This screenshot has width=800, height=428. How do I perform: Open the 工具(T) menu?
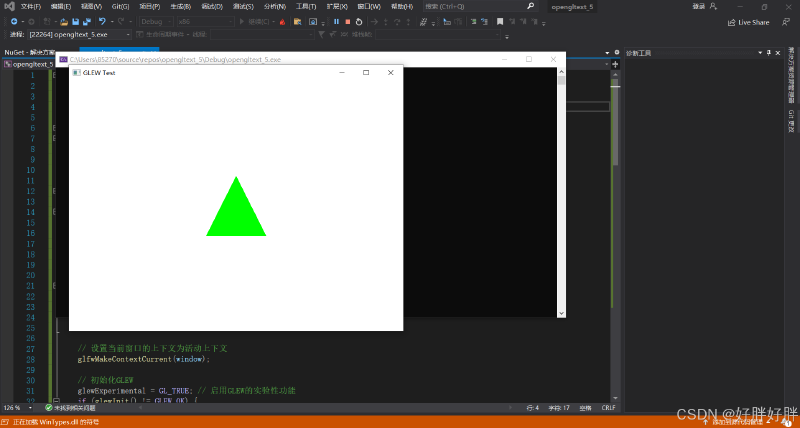[306, 7]
